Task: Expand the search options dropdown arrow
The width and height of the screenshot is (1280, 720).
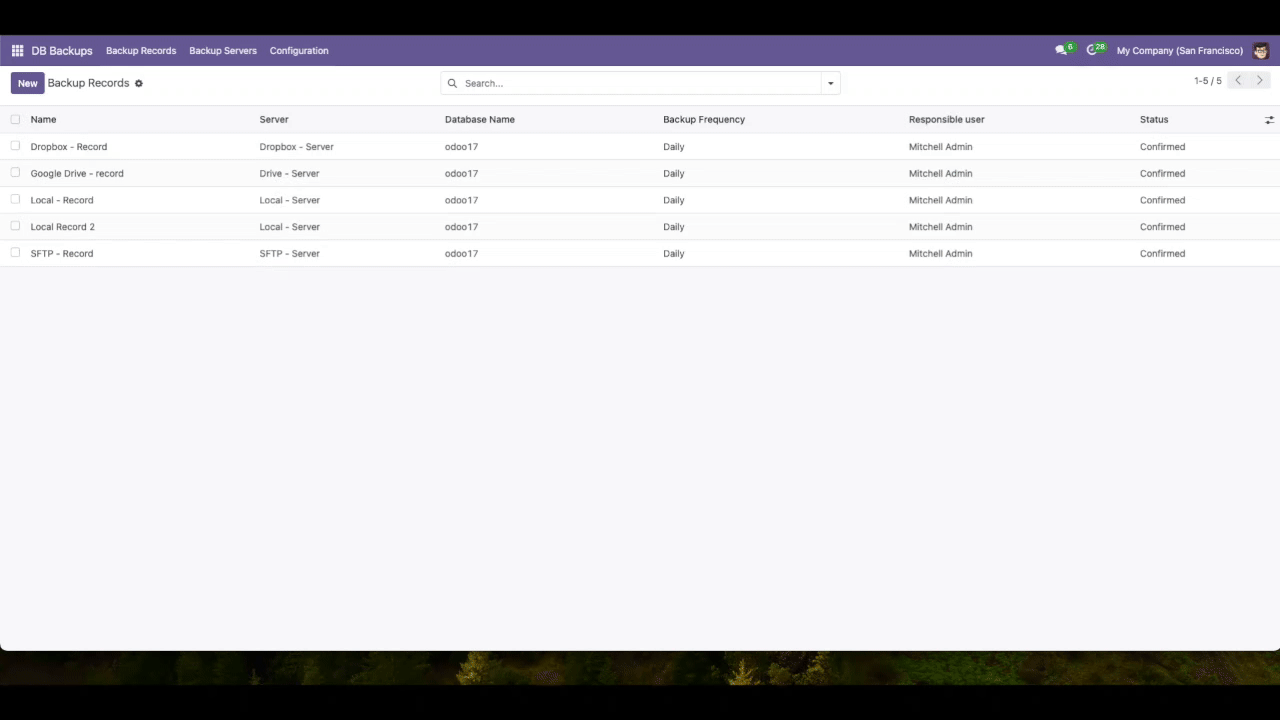Action: click(831, 84)
